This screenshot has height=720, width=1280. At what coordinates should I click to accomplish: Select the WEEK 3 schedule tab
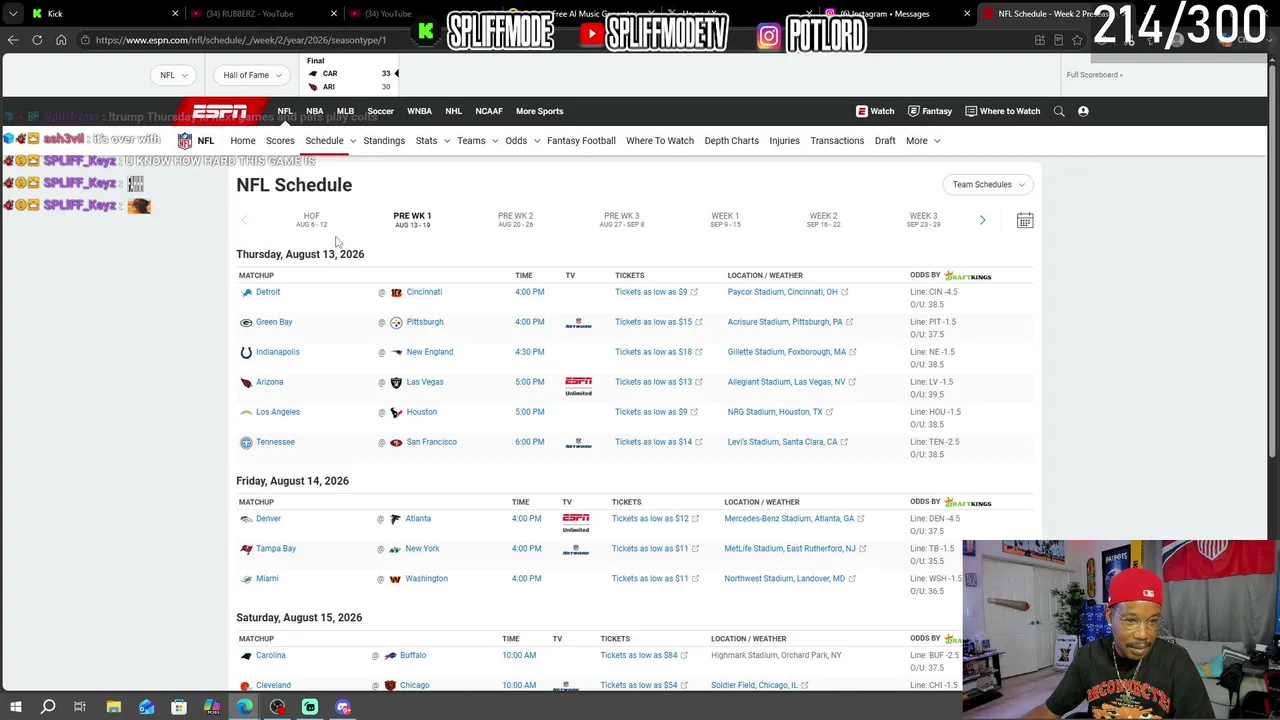coord(923,219)
